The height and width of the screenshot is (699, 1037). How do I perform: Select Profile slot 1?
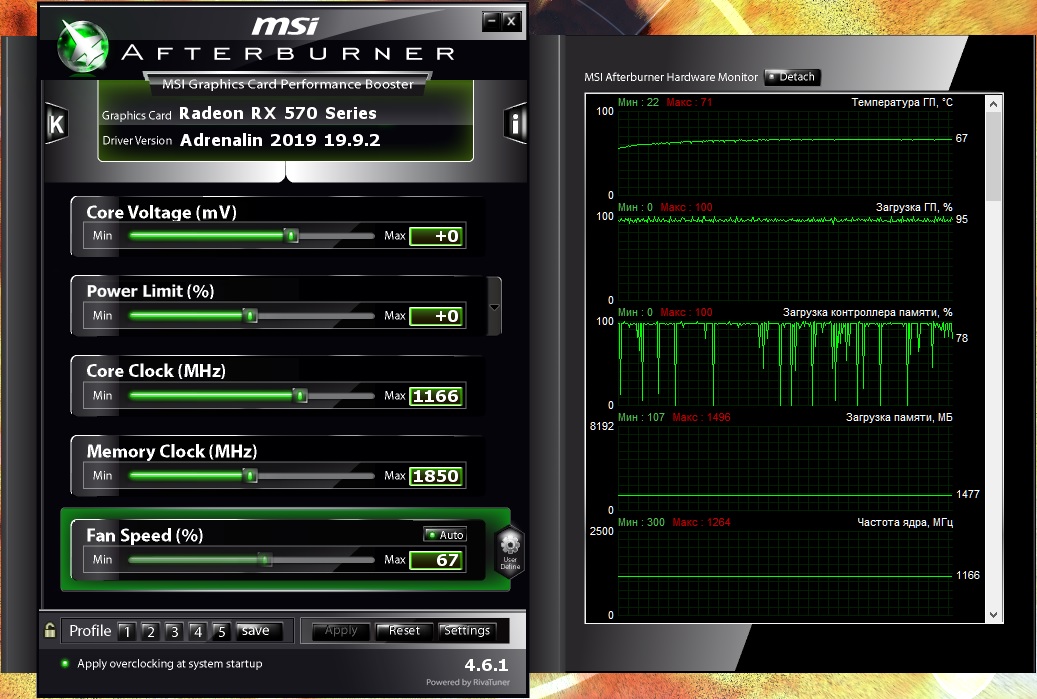127,632
